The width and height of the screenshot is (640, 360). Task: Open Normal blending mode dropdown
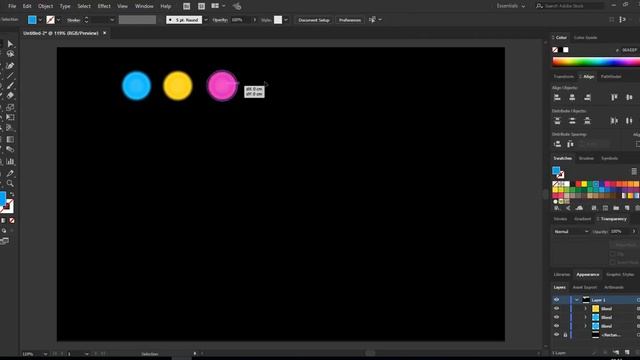571,231
